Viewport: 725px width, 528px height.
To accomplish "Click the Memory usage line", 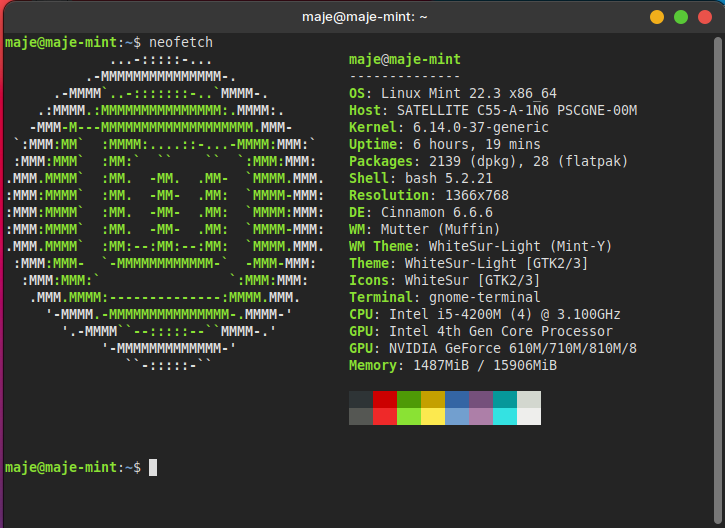I will click(x=453, y=365).
